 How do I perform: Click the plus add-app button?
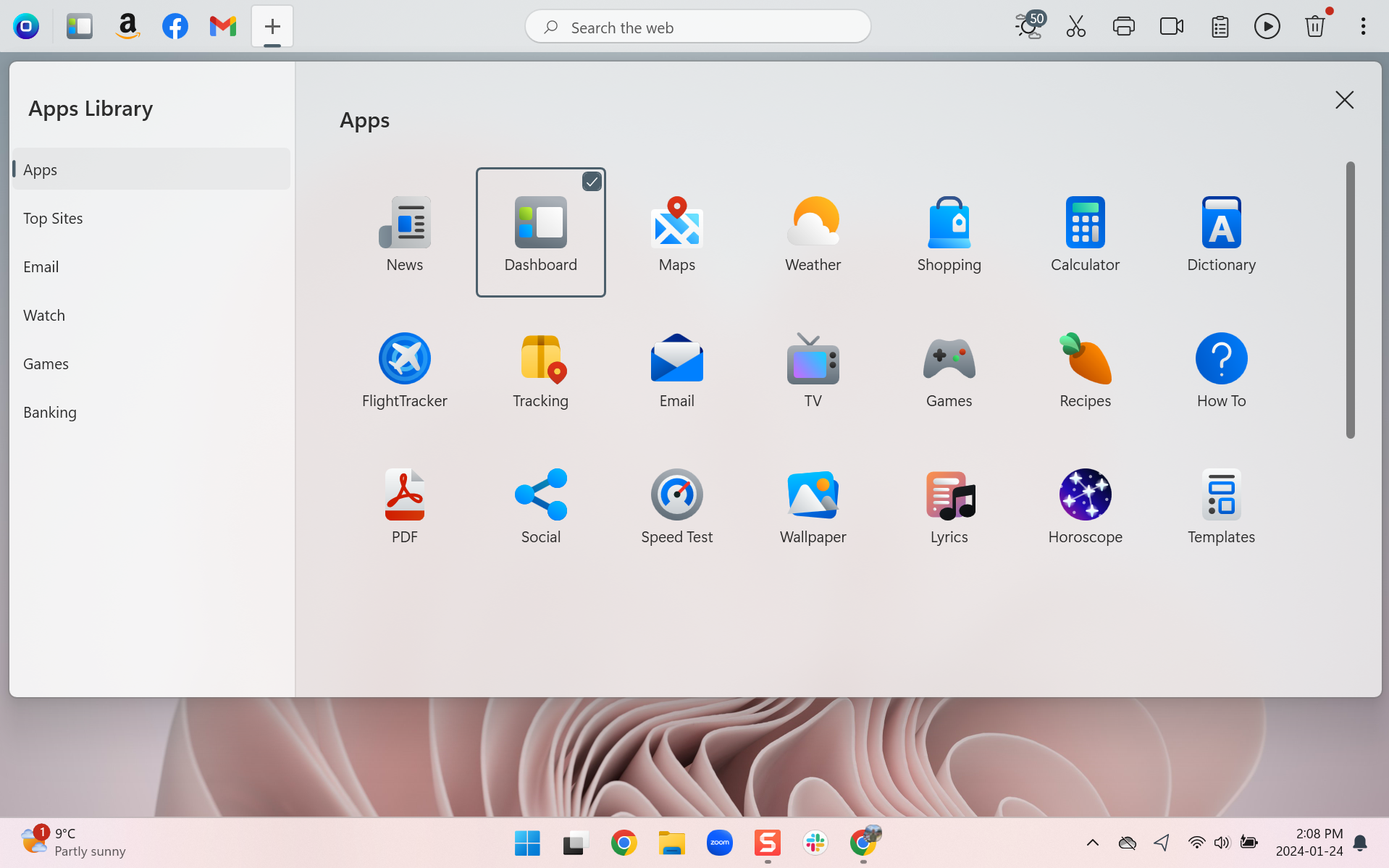272,27
